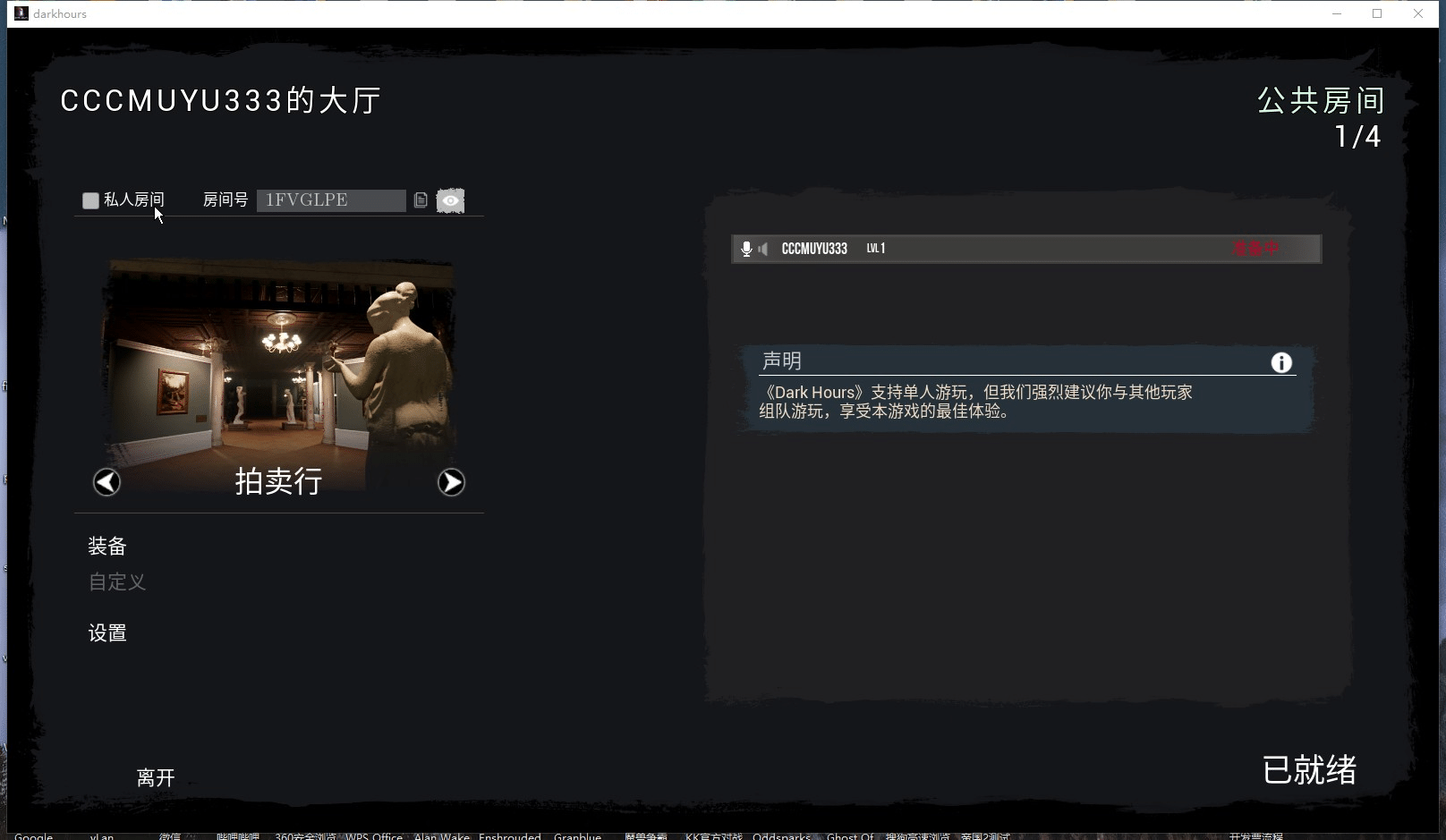
Task: Click the 准备中 status text in the player row
Action: (1255, 249)
